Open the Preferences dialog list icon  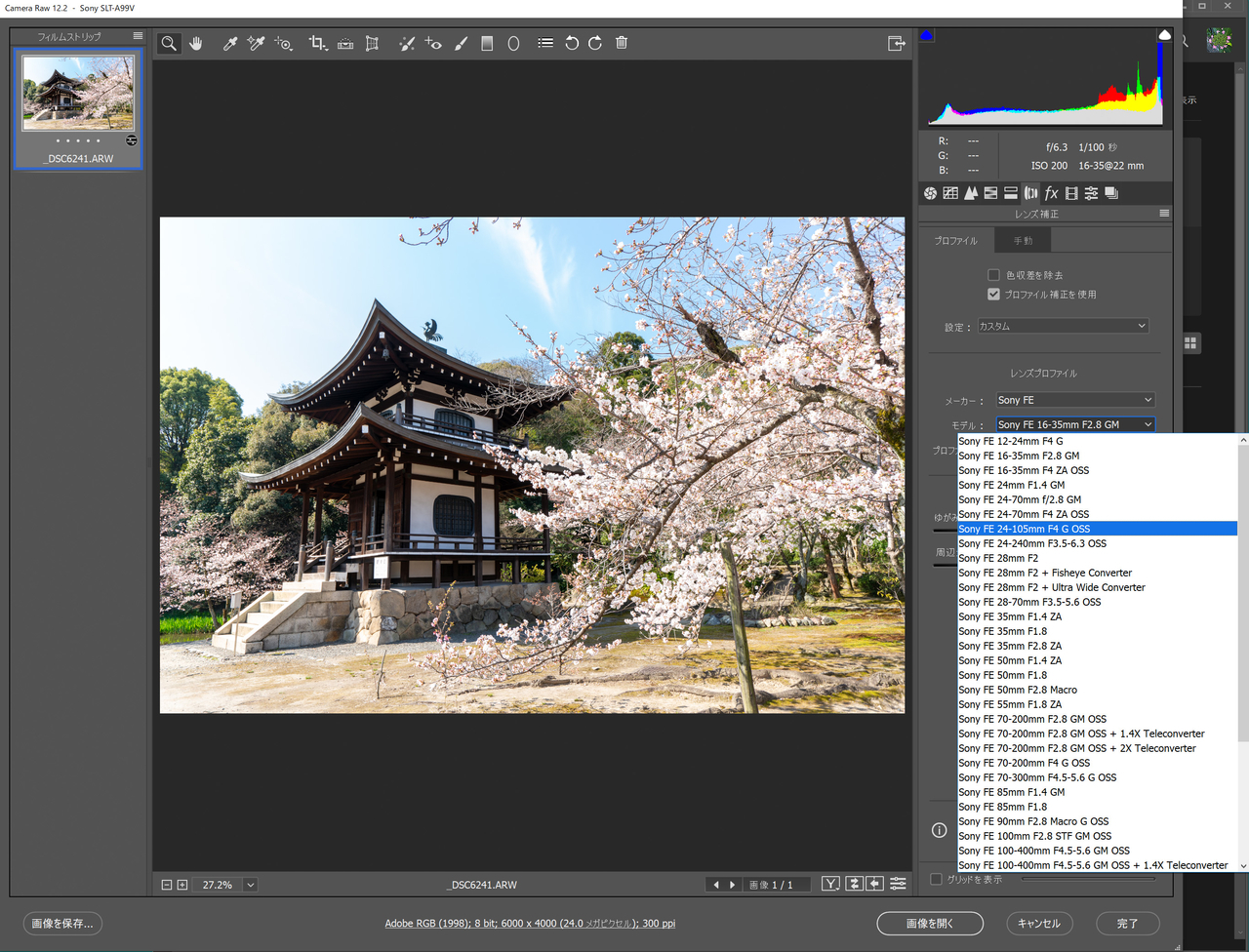click(x=545, y=43)
